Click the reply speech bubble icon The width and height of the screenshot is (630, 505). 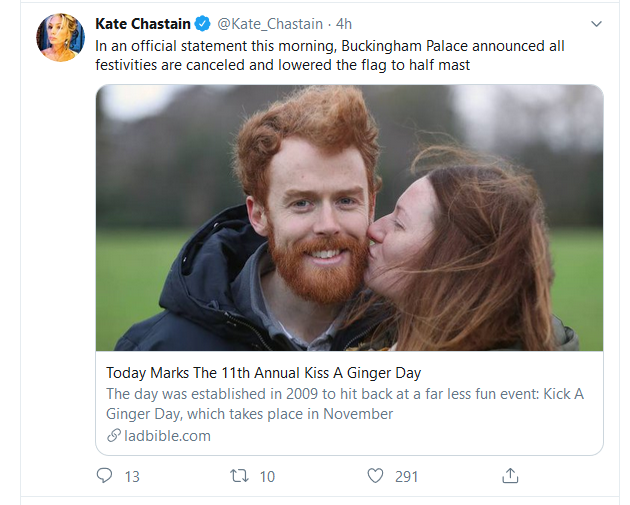coord(105,476)
